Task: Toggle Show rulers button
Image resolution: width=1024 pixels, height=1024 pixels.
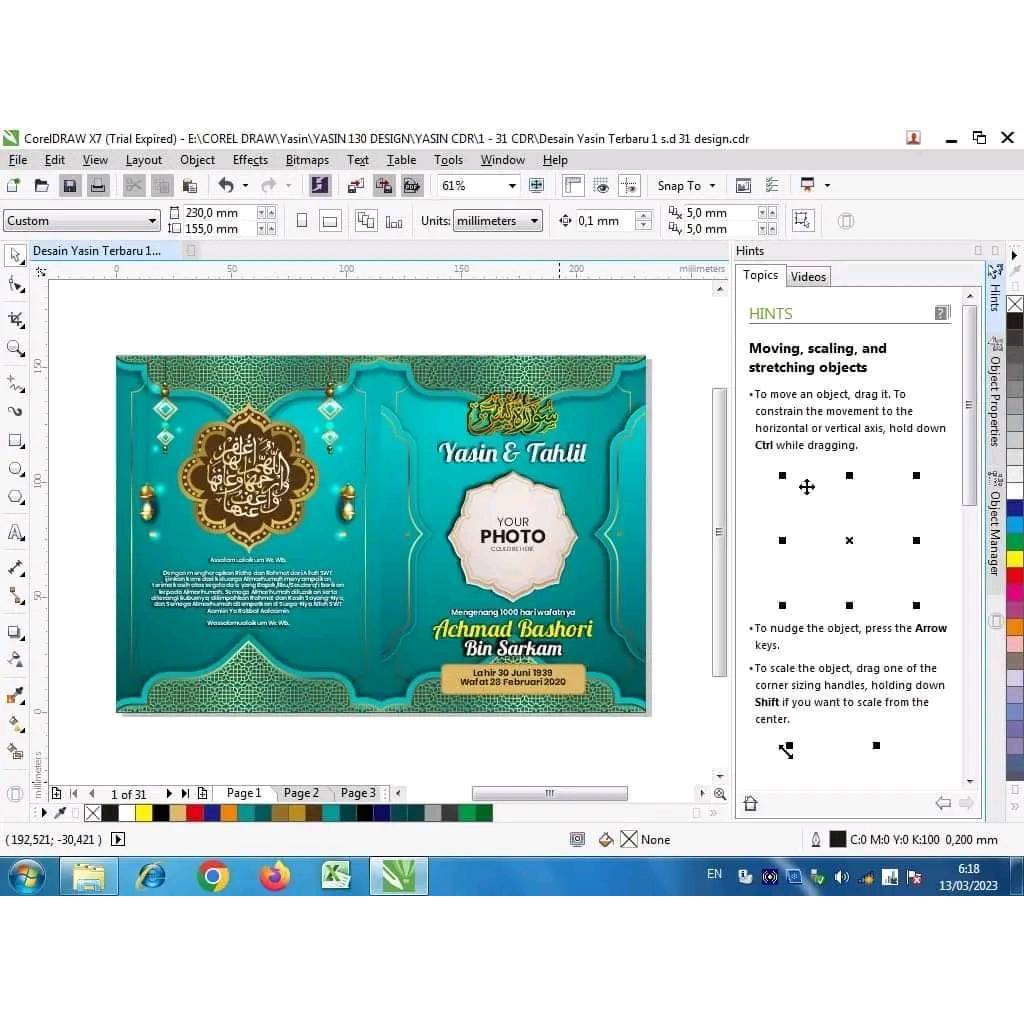Action: pos(573,185)
